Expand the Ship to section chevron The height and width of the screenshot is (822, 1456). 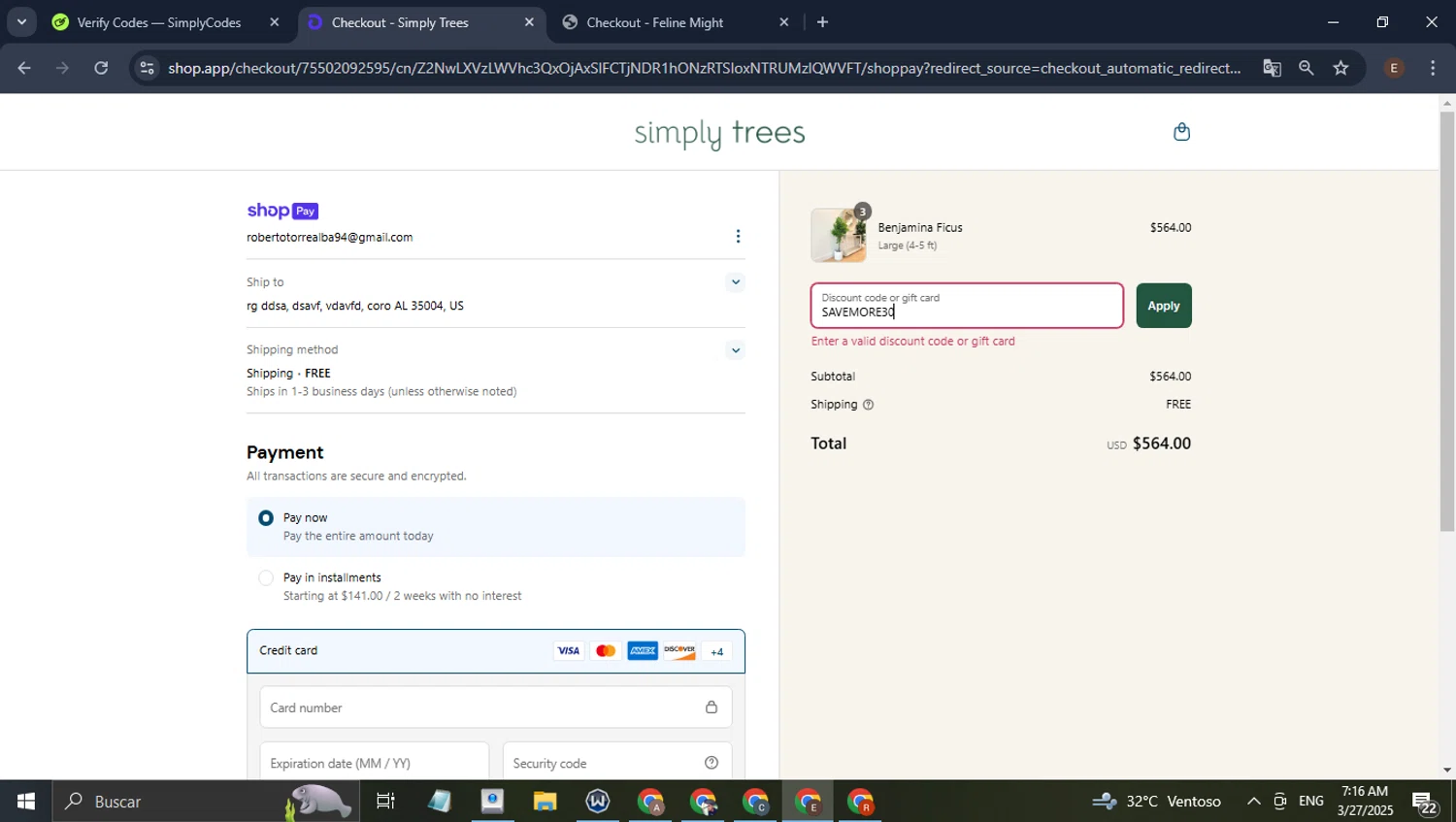coord(736,282)
